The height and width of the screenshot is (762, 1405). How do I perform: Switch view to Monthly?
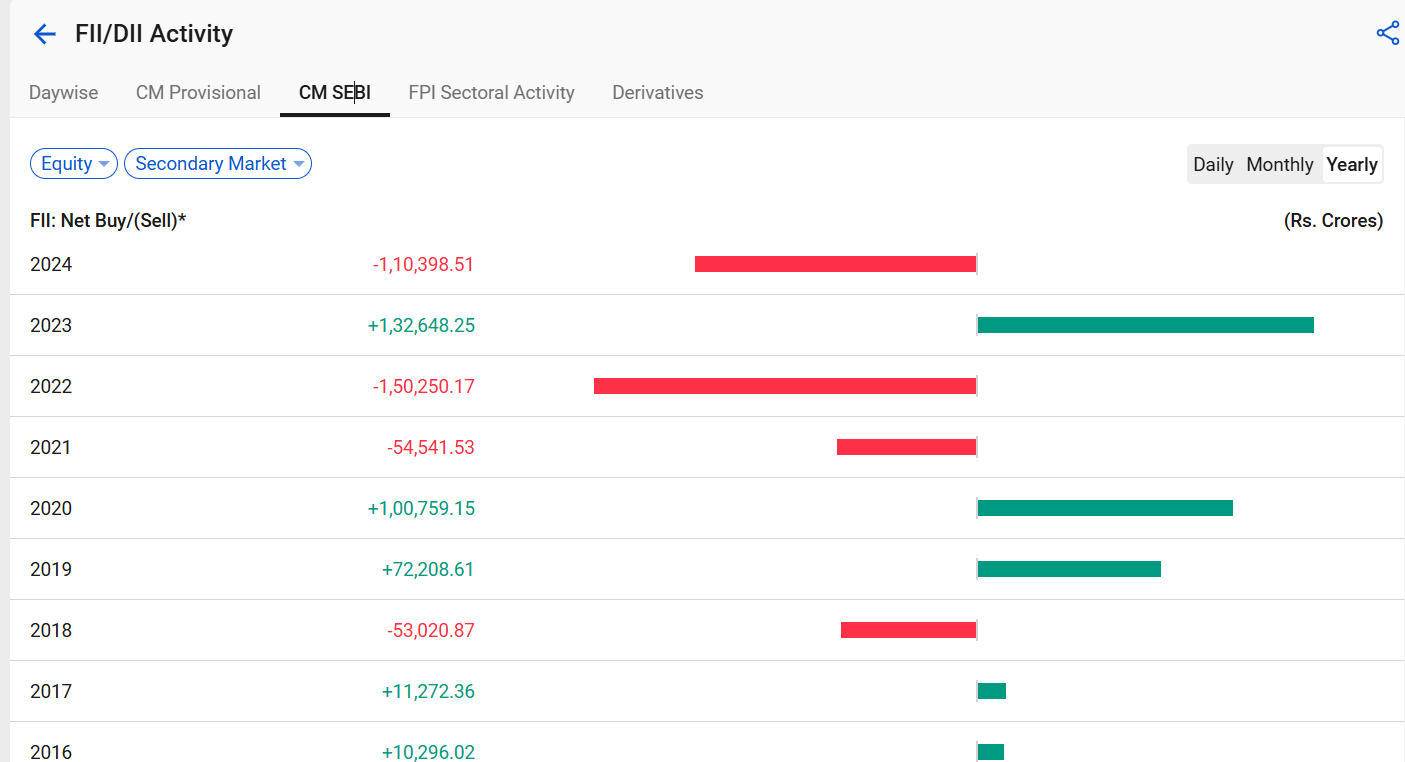1280,165
